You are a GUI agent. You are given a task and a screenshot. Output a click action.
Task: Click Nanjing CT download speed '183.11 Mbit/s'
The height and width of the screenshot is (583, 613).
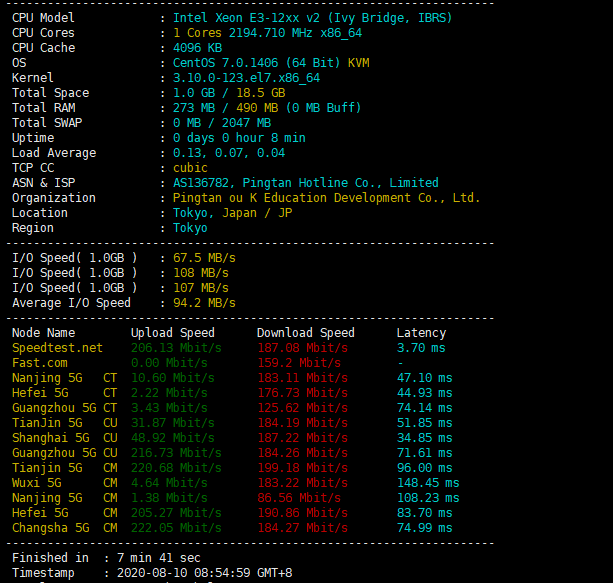coord(303,378)
